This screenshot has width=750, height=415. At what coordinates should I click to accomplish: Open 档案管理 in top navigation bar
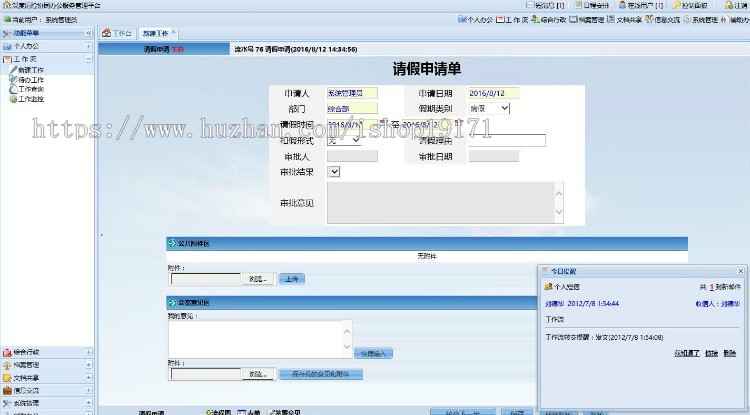tap(587, 20)
